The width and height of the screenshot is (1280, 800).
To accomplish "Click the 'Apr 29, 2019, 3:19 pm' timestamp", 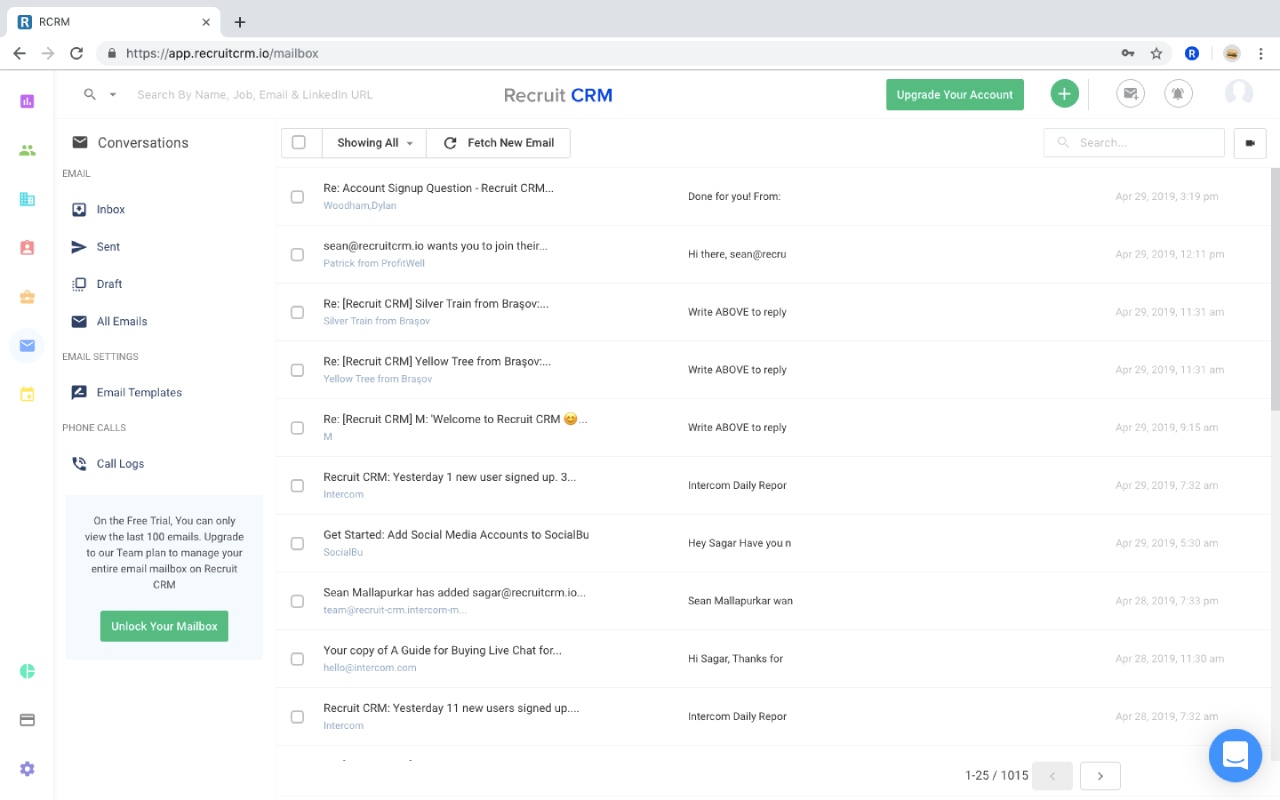I will coord(1167,197).
